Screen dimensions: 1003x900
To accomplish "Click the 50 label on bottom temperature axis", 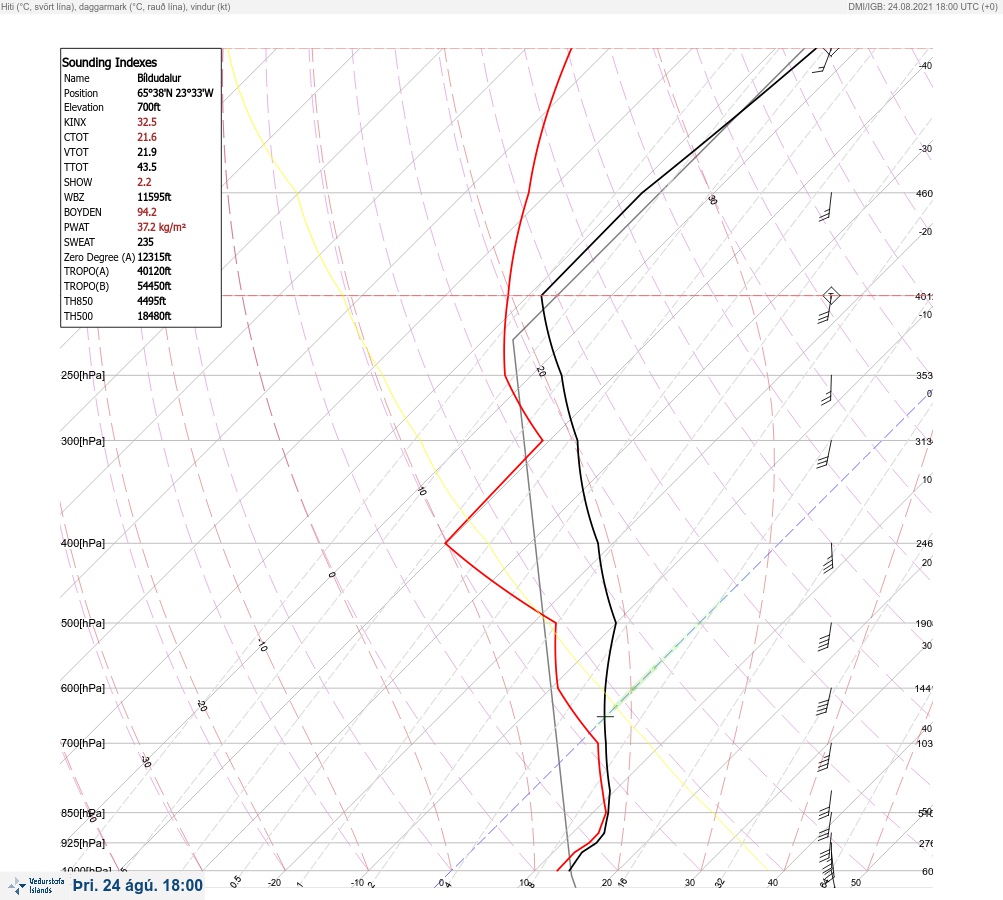I will coord(856,883).
